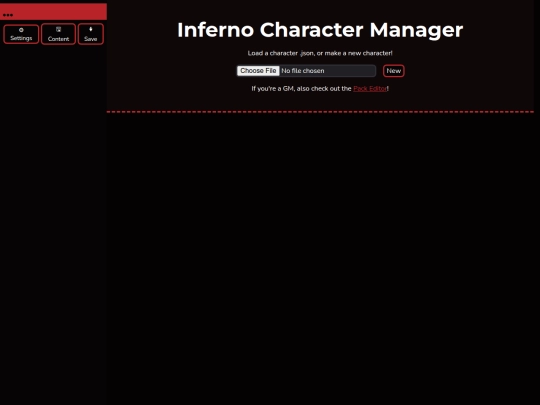Click the "If you're a GM" sentence text
This screenshot has width=540, height=405.
pos(320,89)
